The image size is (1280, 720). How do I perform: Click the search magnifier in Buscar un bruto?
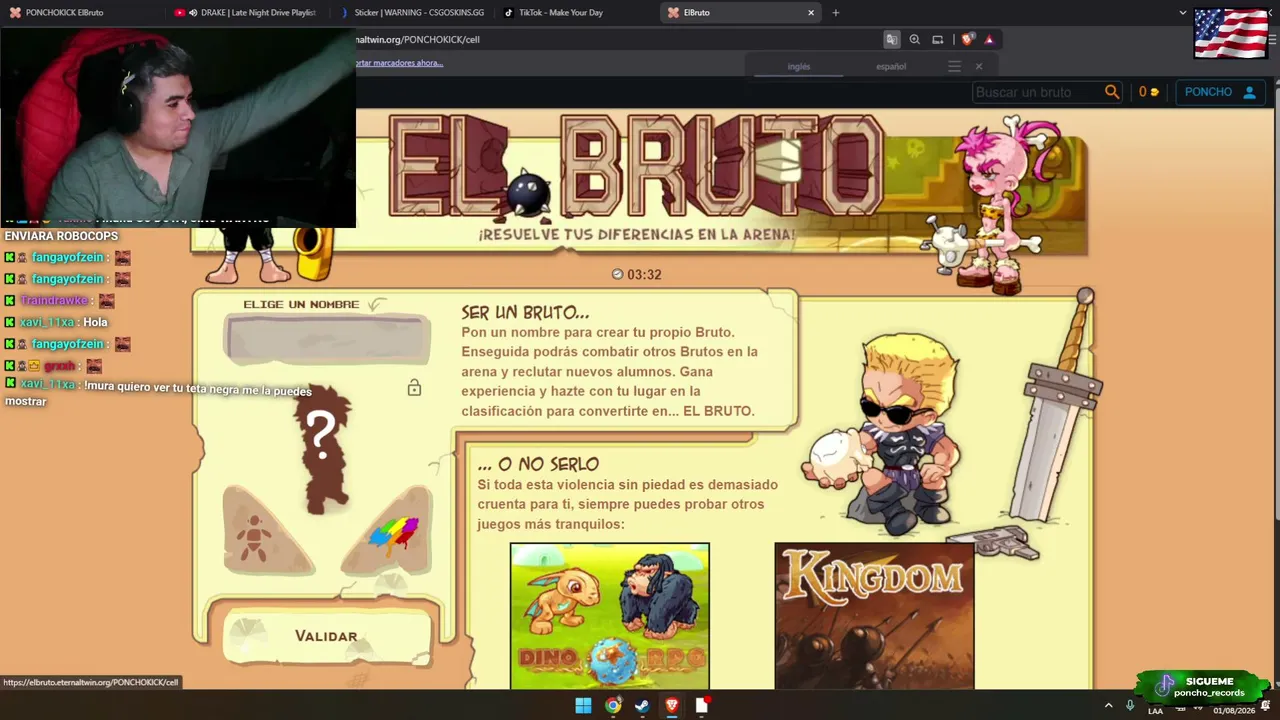[x=1112, y=92]
